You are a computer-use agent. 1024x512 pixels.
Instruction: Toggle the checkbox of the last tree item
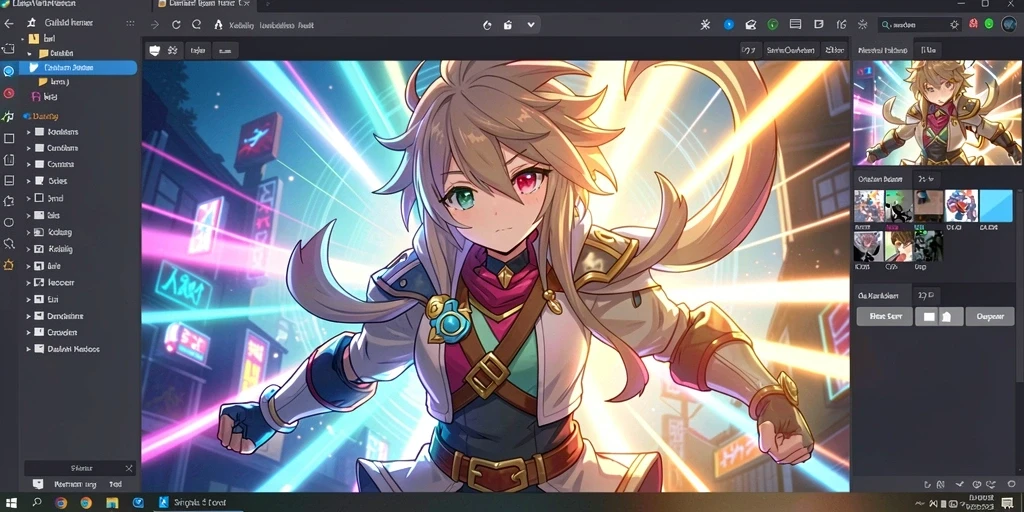(x=39, y=349)
